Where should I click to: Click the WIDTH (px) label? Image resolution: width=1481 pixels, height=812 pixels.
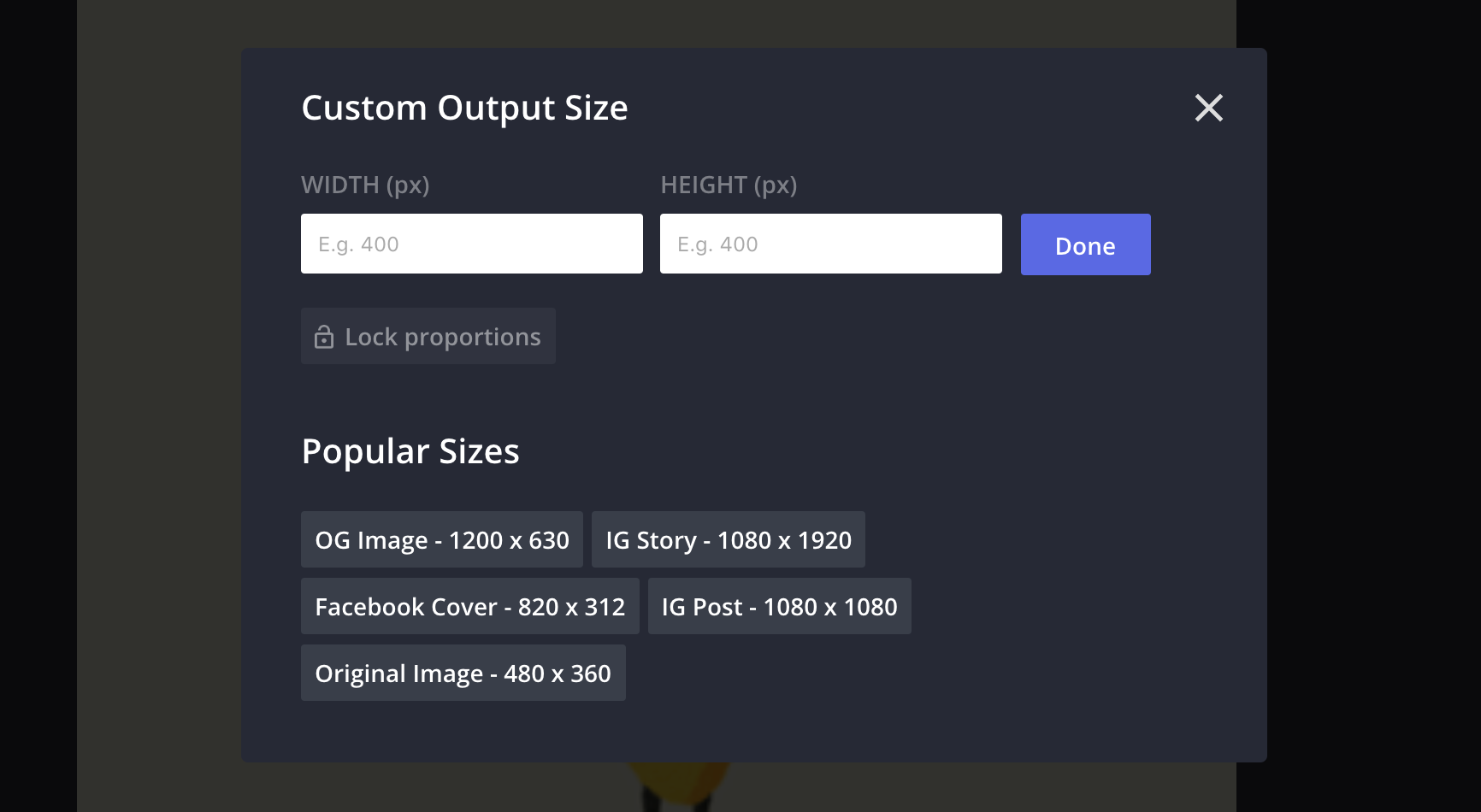point(365,185)
